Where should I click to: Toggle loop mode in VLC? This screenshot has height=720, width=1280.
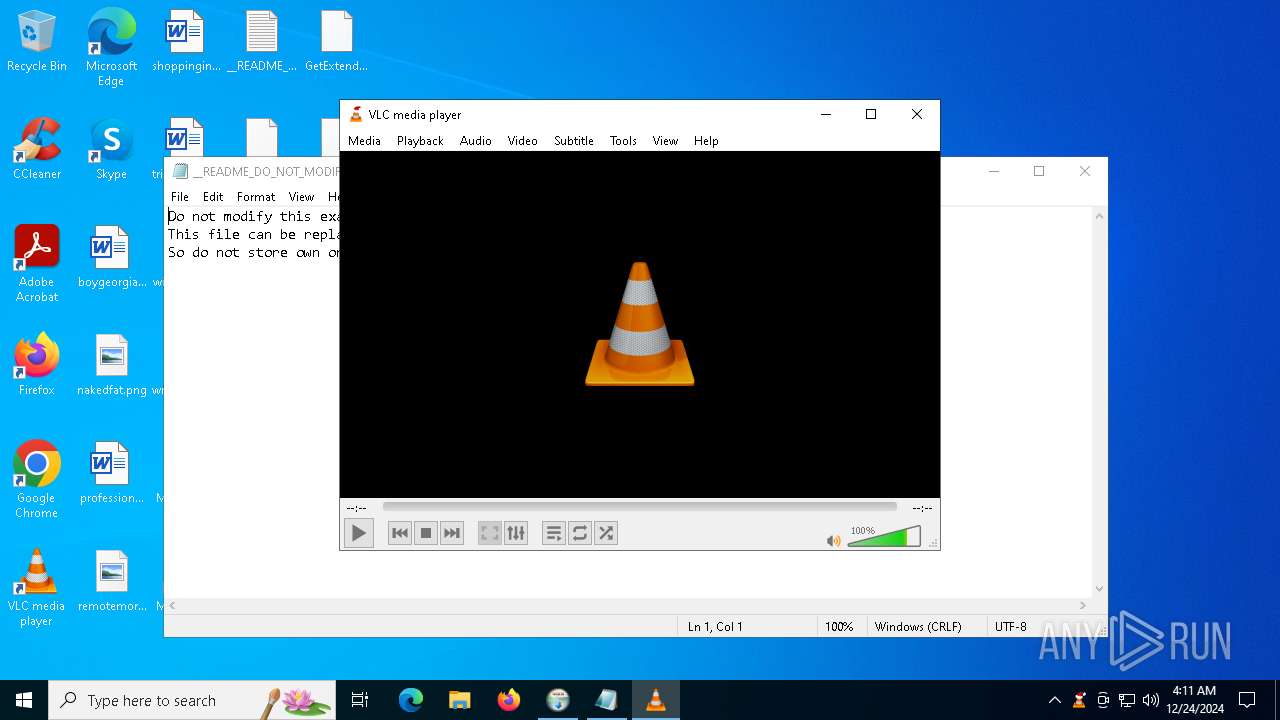(580, 533)
